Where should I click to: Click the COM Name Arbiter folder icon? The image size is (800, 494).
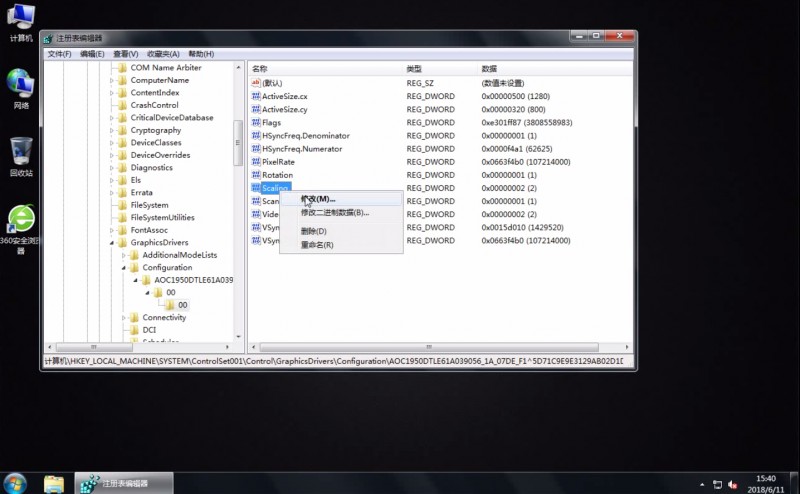[122, 67]
